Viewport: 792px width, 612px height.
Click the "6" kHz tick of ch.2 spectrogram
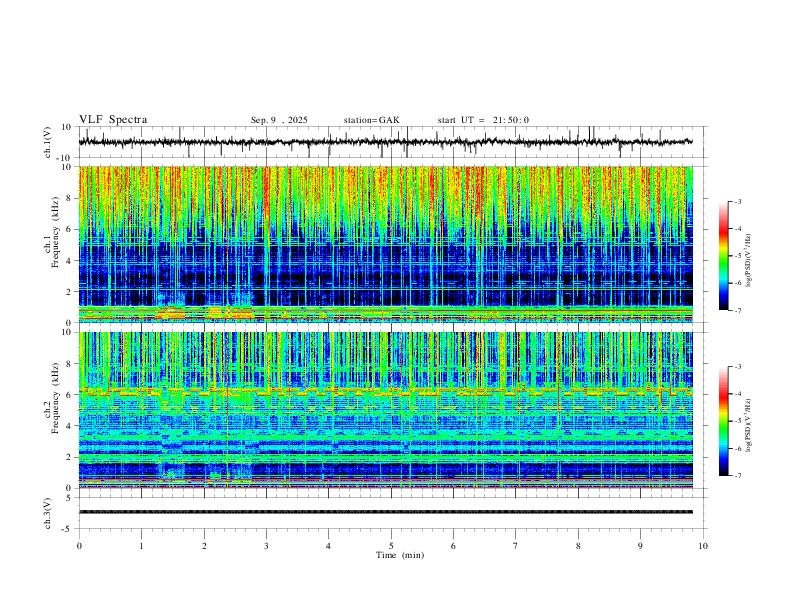(70, 395)
